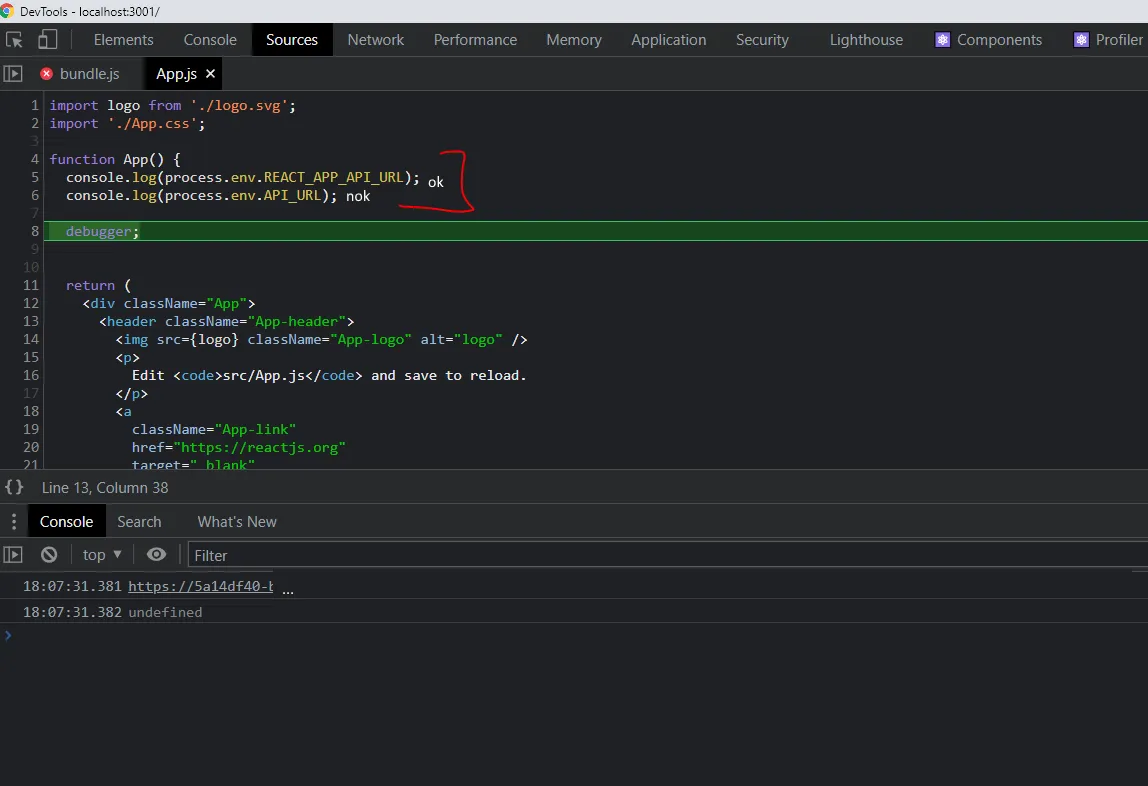Toggle the device toolbar icon

click(x=47, y=40)
